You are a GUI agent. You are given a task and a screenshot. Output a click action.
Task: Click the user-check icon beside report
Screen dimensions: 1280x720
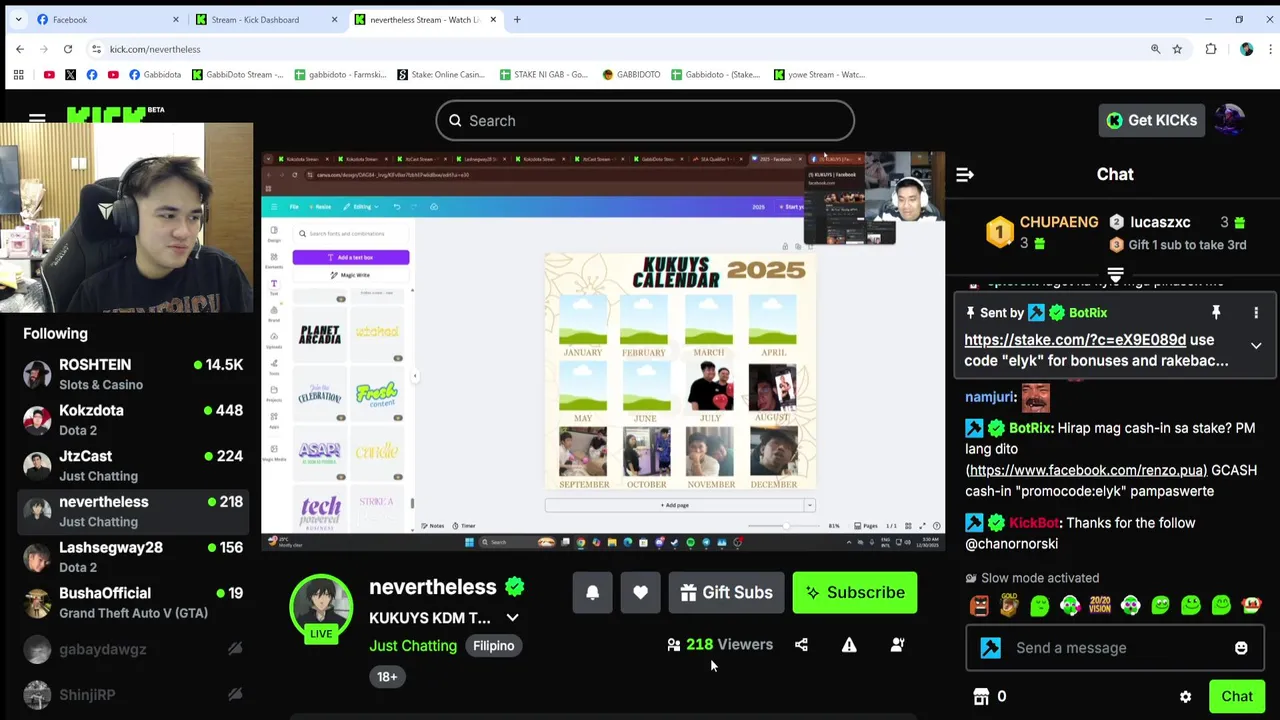point(897,645)
